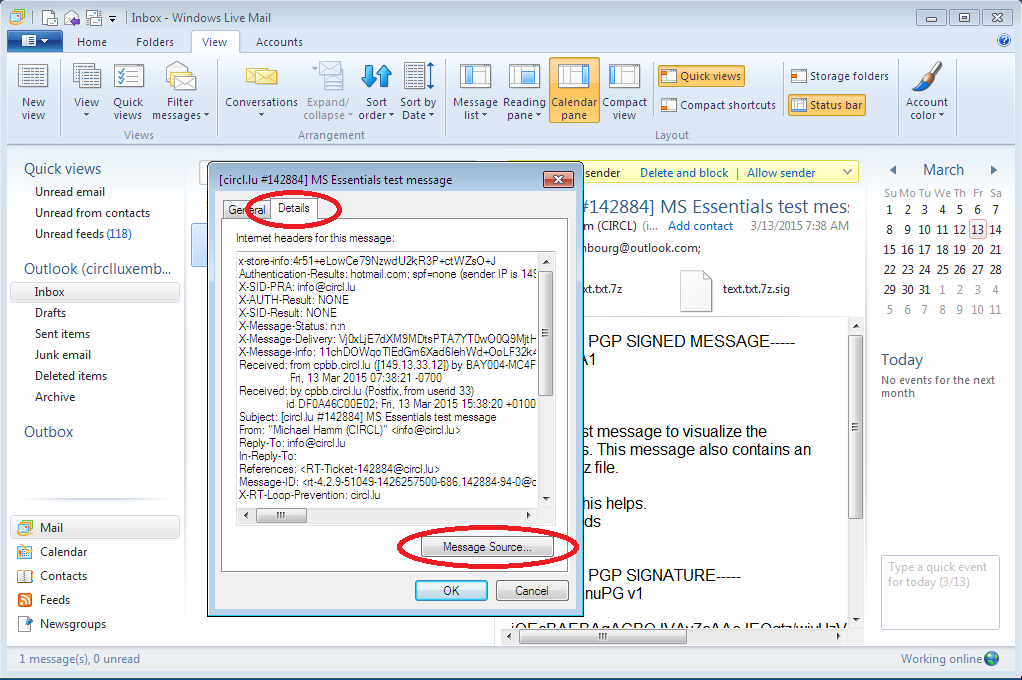Screen dimensions: 1022x680
Task: Click the Compact view icon
Action: (x=624, y=78)
